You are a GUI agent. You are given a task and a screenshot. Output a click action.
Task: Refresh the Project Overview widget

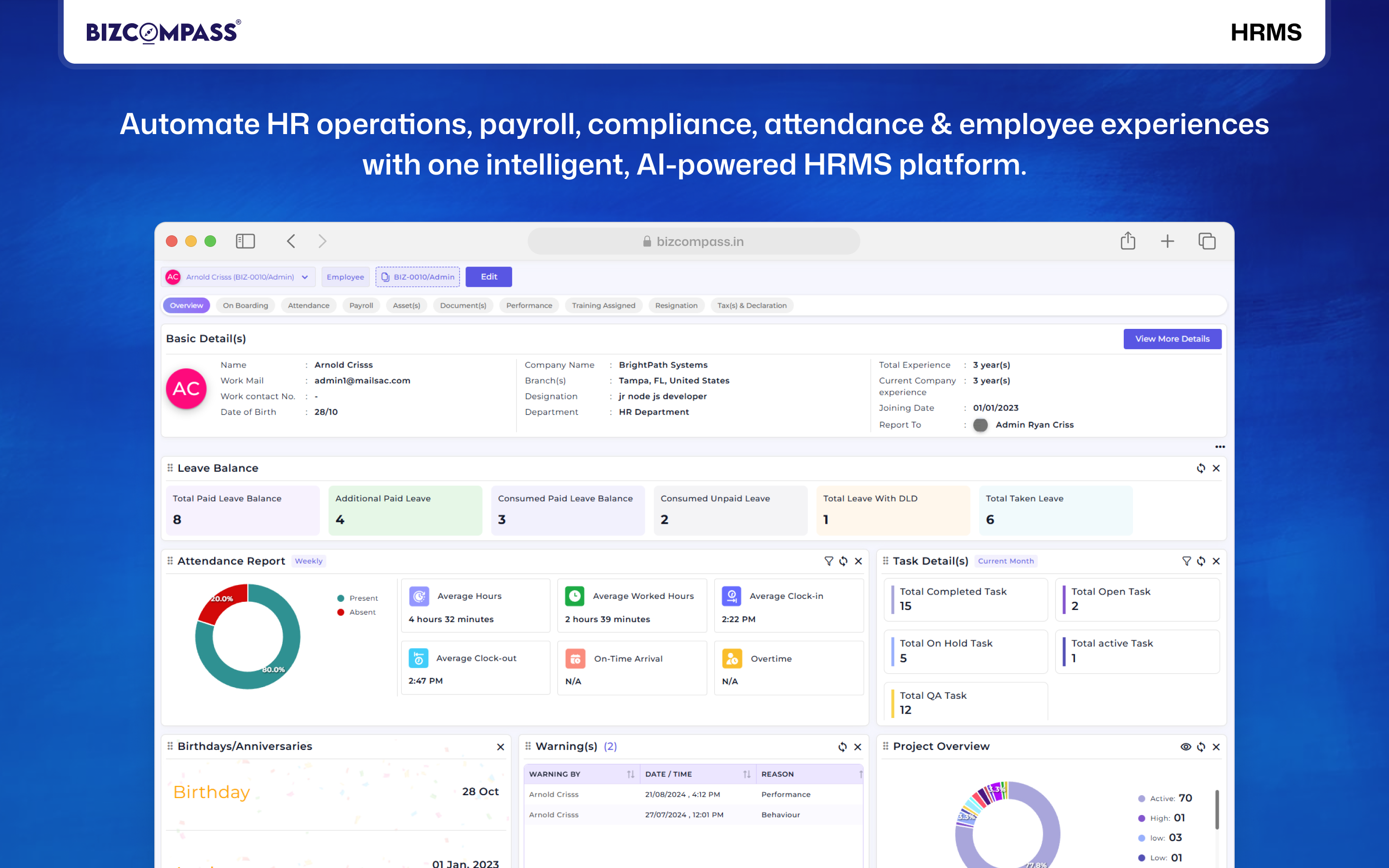tap(1201, 747)
